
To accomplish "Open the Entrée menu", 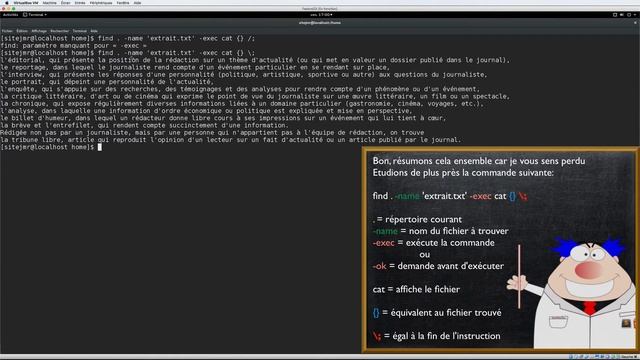I will 80,2.
